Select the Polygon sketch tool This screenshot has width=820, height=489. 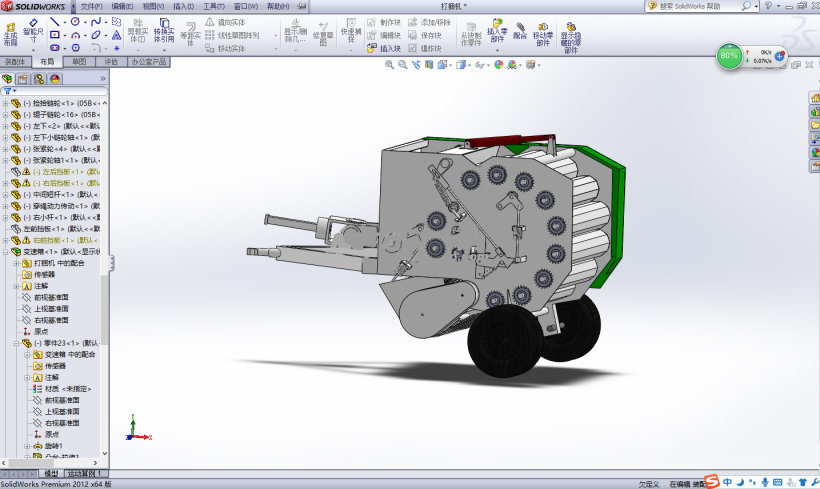tap(75, 48)
